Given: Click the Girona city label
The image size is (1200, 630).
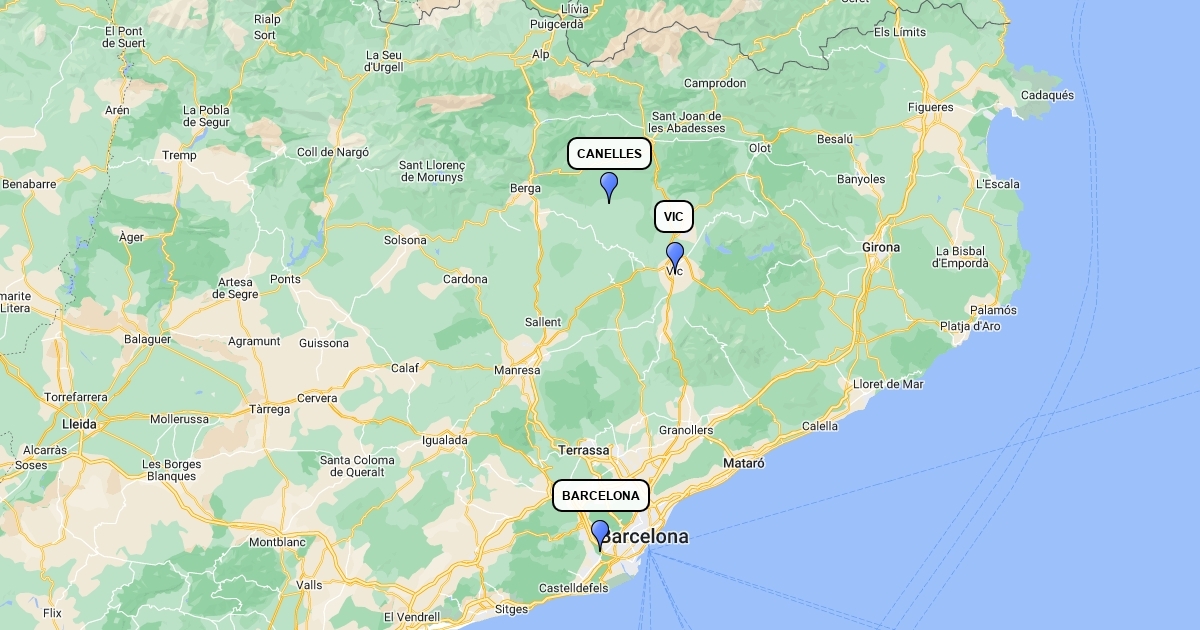Looking at the screenshot, I should click(x=881, y=247).
